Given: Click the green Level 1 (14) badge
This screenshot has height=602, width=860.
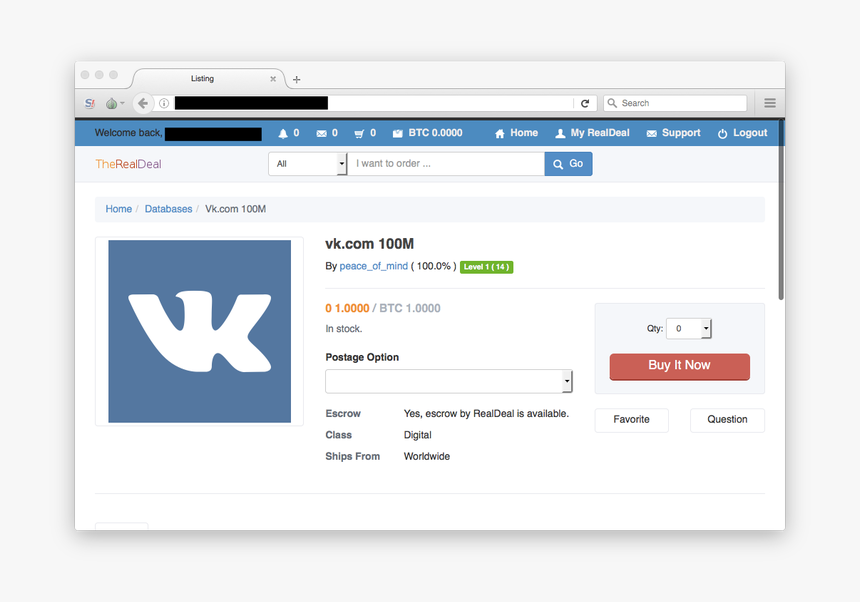Looking at the screenshot, I should pos(486,267).
